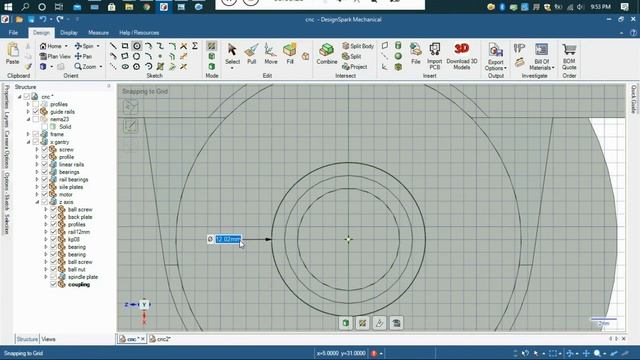Select the Rectangle sketch tool
This screenshot has width=640, height=360.
(125, 46)
